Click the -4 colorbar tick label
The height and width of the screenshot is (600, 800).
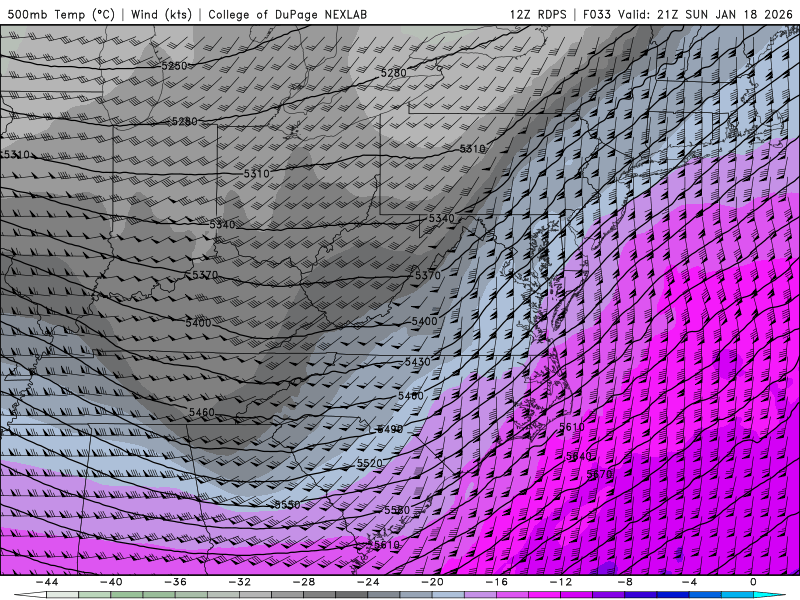click(689, 582)
